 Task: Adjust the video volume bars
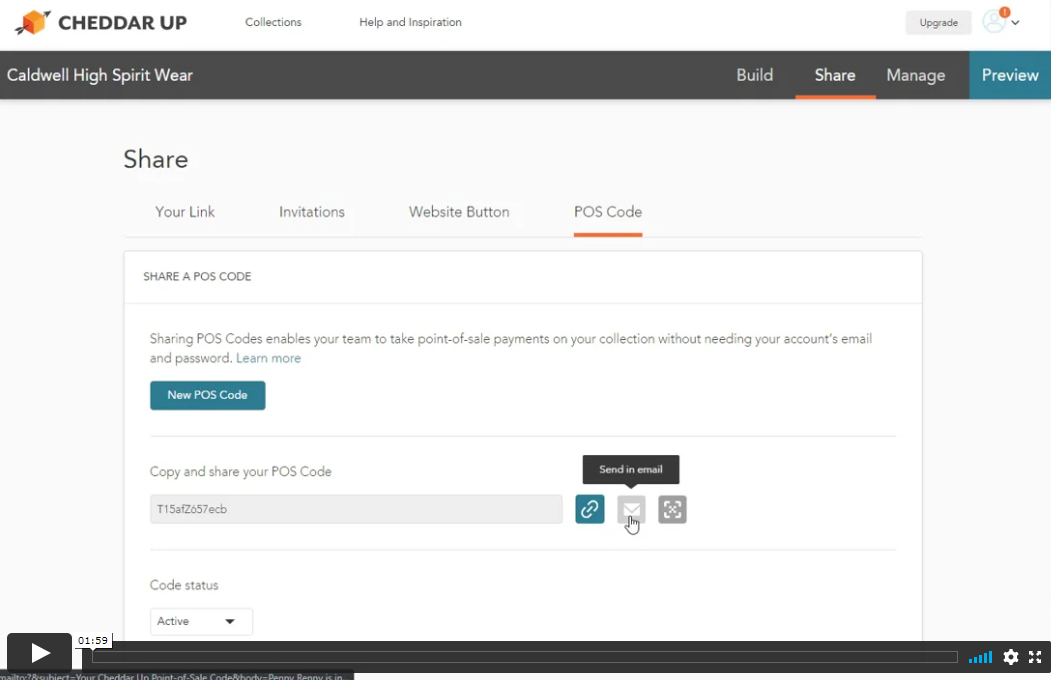coord(980,657)
